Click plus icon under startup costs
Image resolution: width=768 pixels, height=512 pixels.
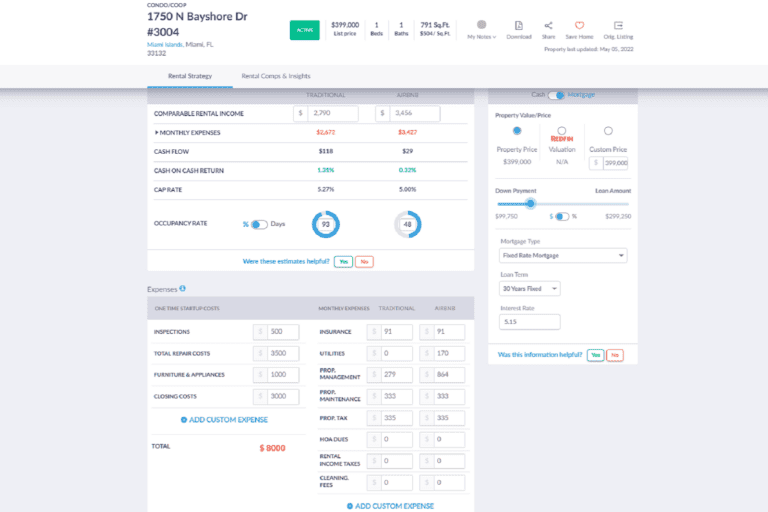(x=184, y=419)
